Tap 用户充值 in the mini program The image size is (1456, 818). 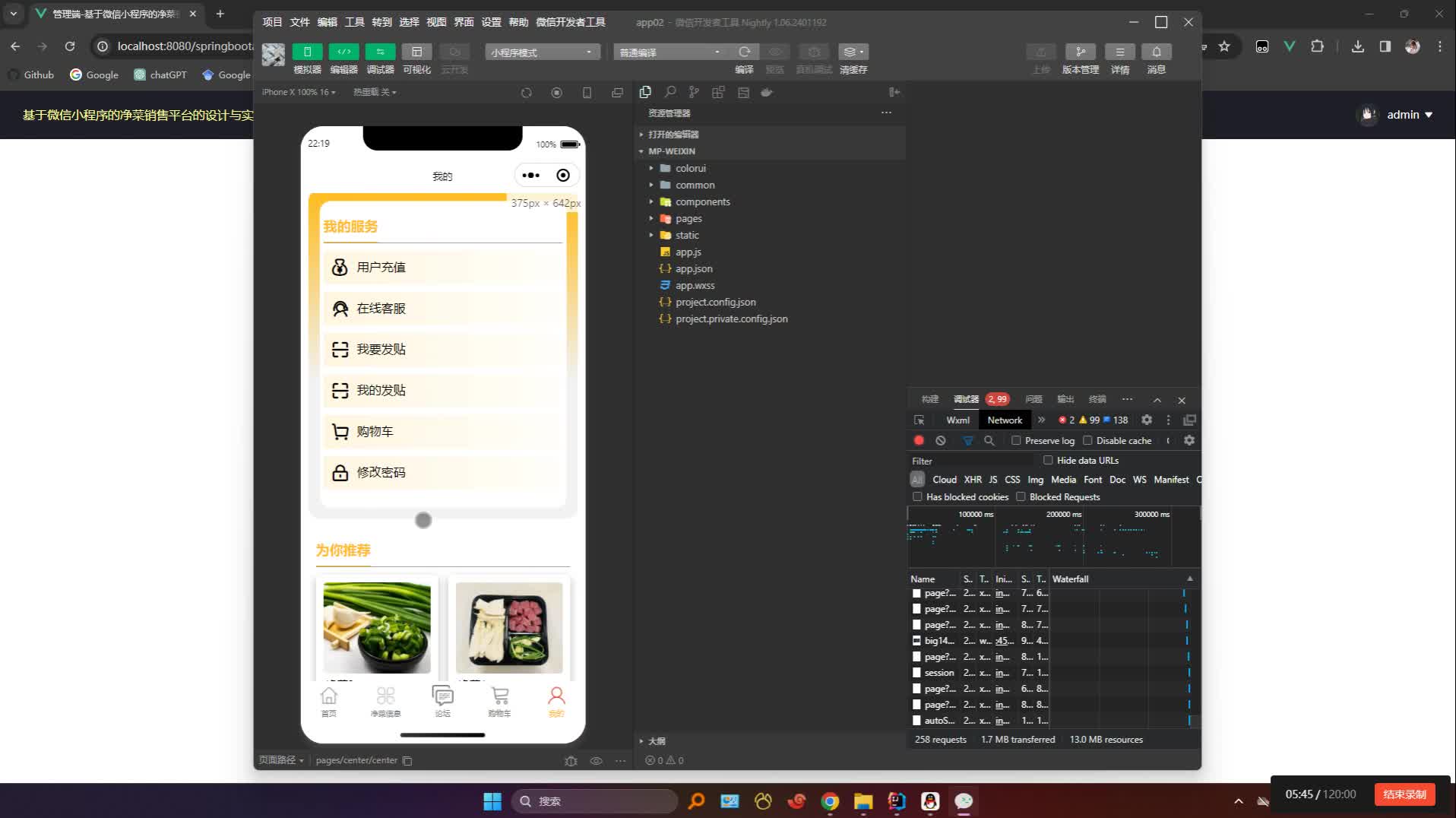coord(444,267)
